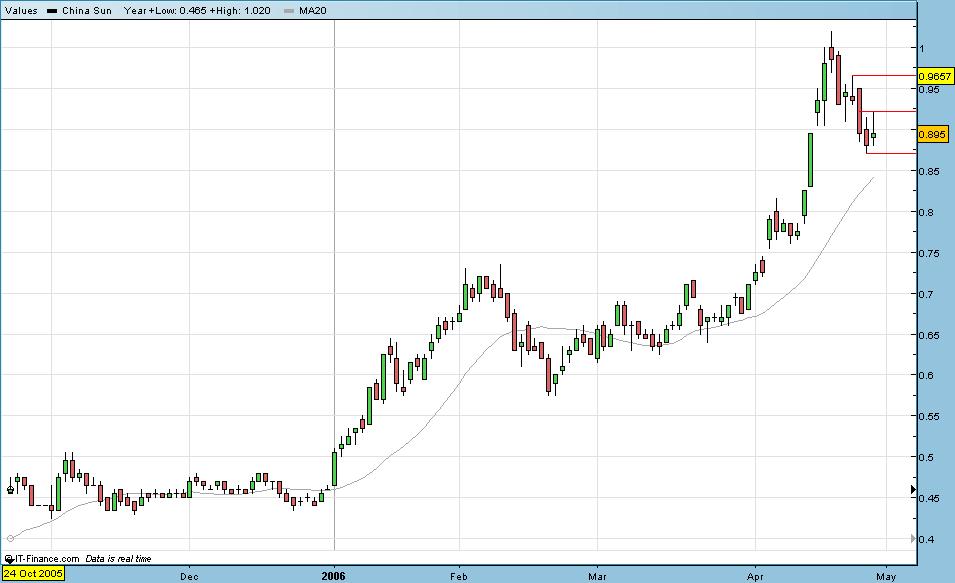Select the 'MA20' indicator label
Screen dimensions: 955x583
tap(312, 10)
